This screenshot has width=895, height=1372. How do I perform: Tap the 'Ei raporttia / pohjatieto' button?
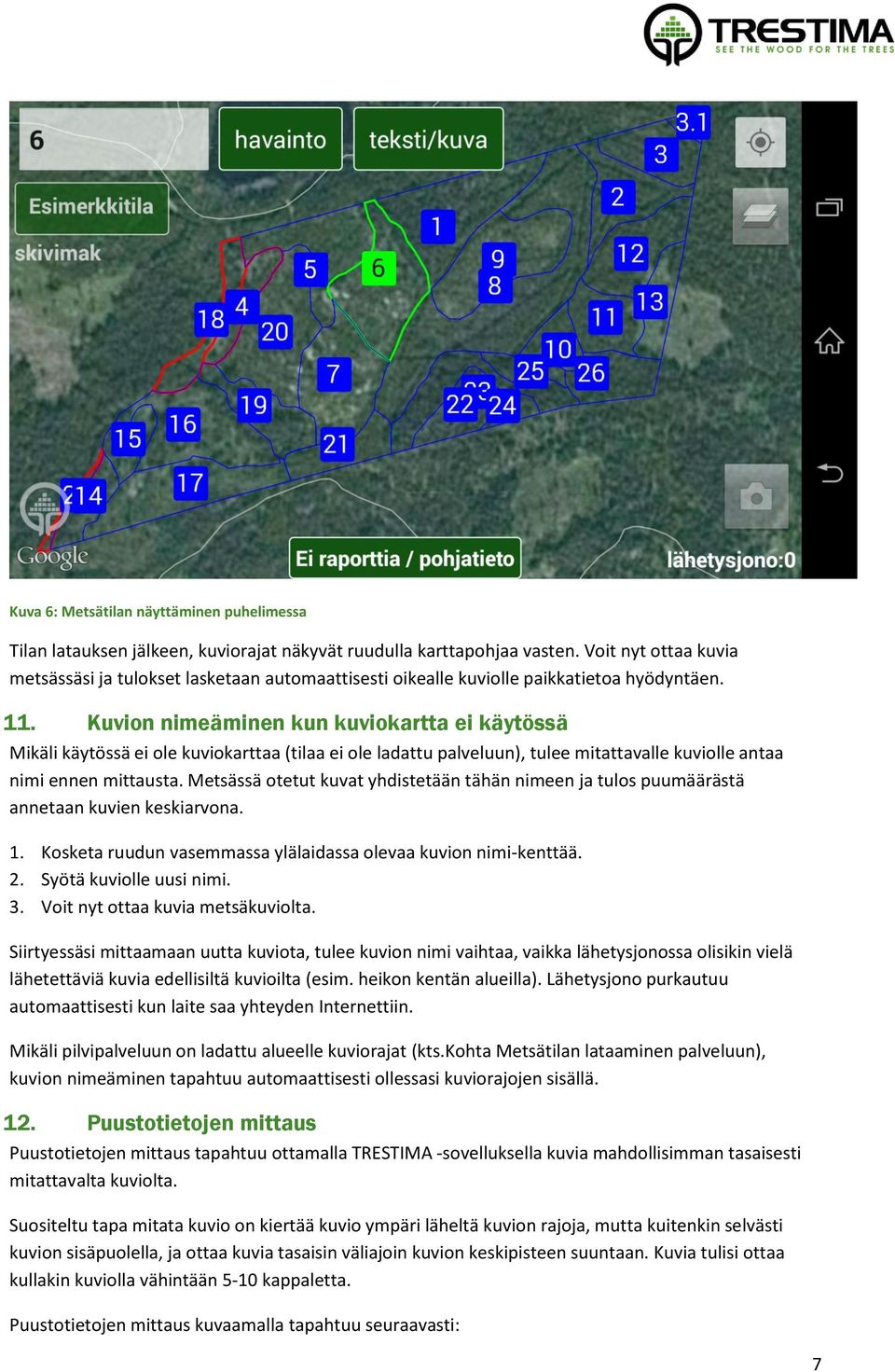point(405,558)
